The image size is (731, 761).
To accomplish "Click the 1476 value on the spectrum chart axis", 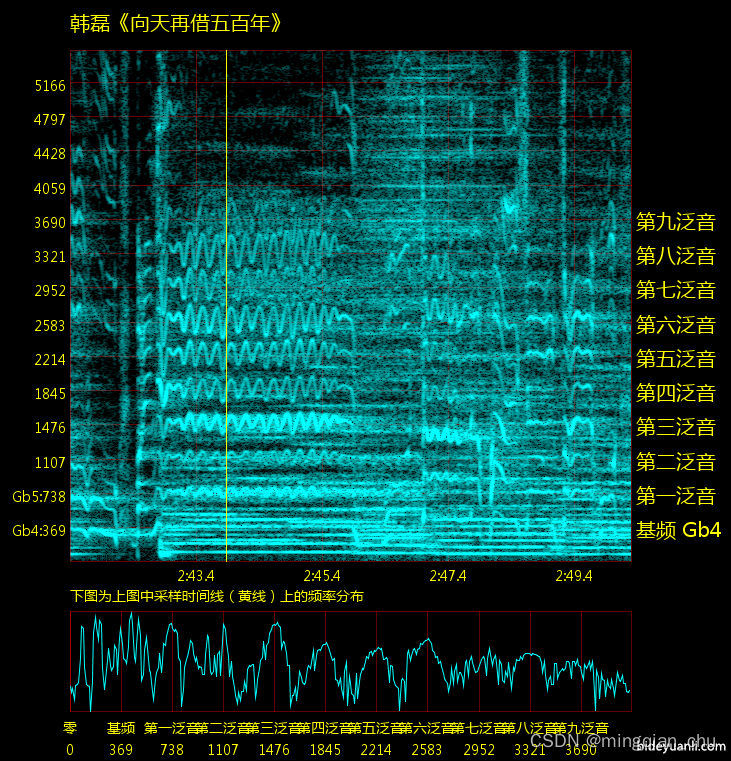I will click(x=274, y=750).
